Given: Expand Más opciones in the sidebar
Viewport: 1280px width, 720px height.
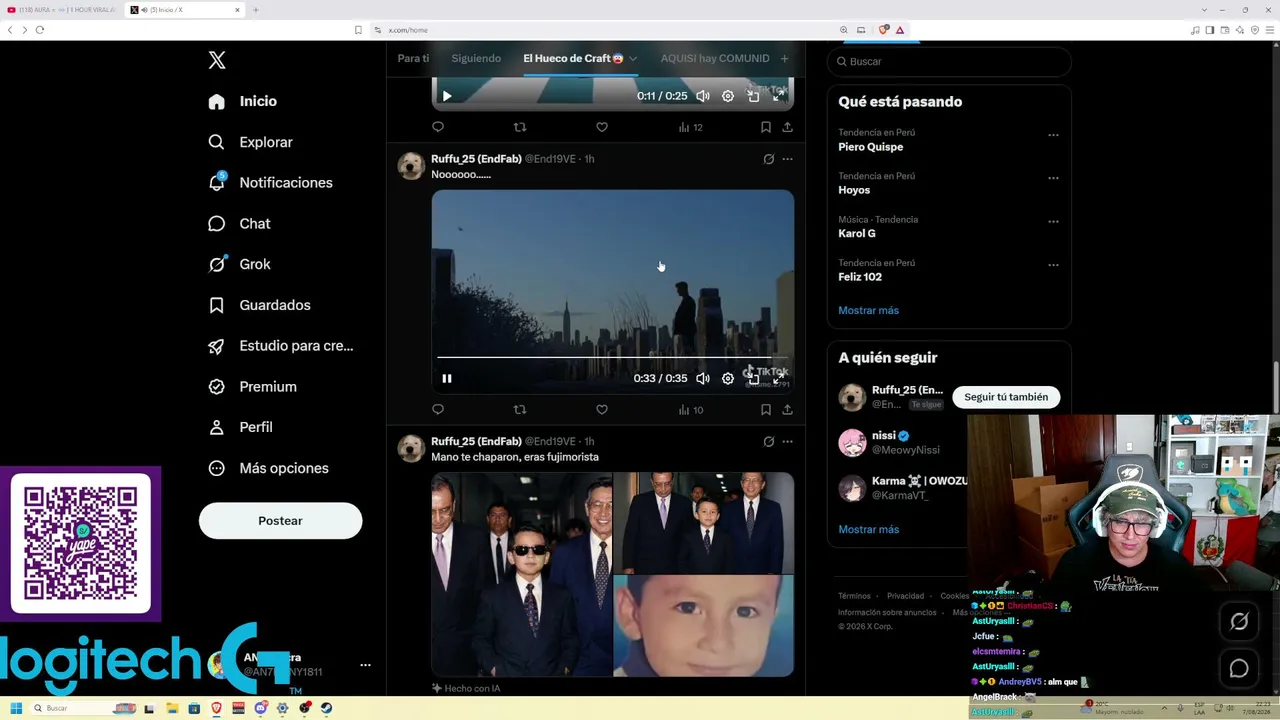Looking at the screenshot, I should click(x=269, y=468).
